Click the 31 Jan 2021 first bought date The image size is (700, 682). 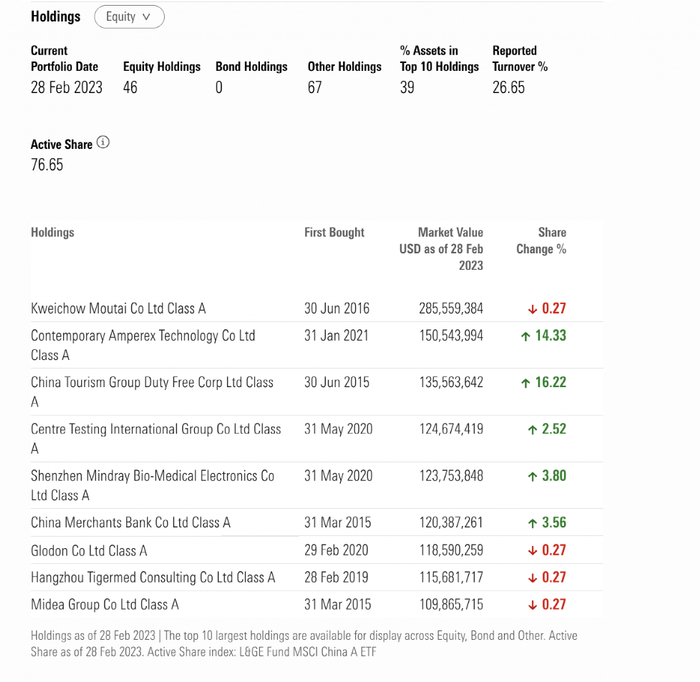pyautogui.click(x=337, y=336)
